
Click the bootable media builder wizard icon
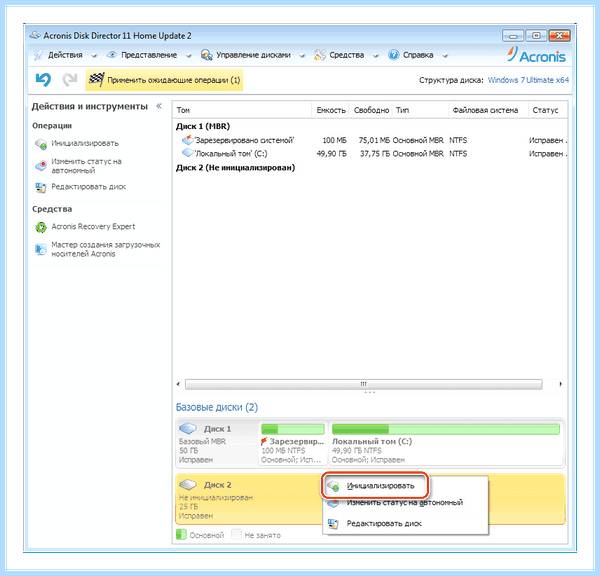pyautogui.click(x=41, y=249)
